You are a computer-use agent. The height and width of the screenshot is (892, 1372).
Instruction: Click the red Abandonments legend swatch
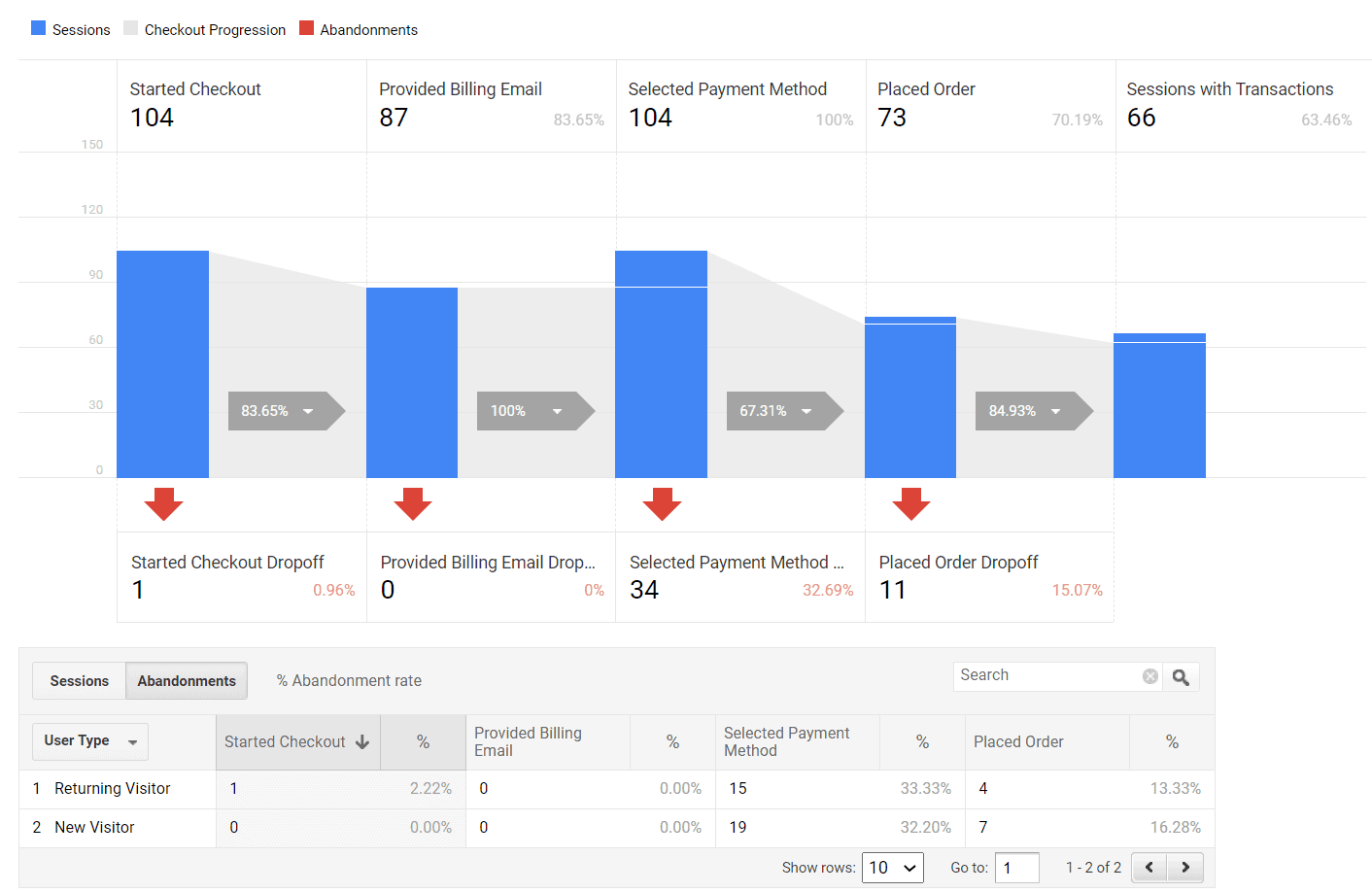(x=307, y=28)
